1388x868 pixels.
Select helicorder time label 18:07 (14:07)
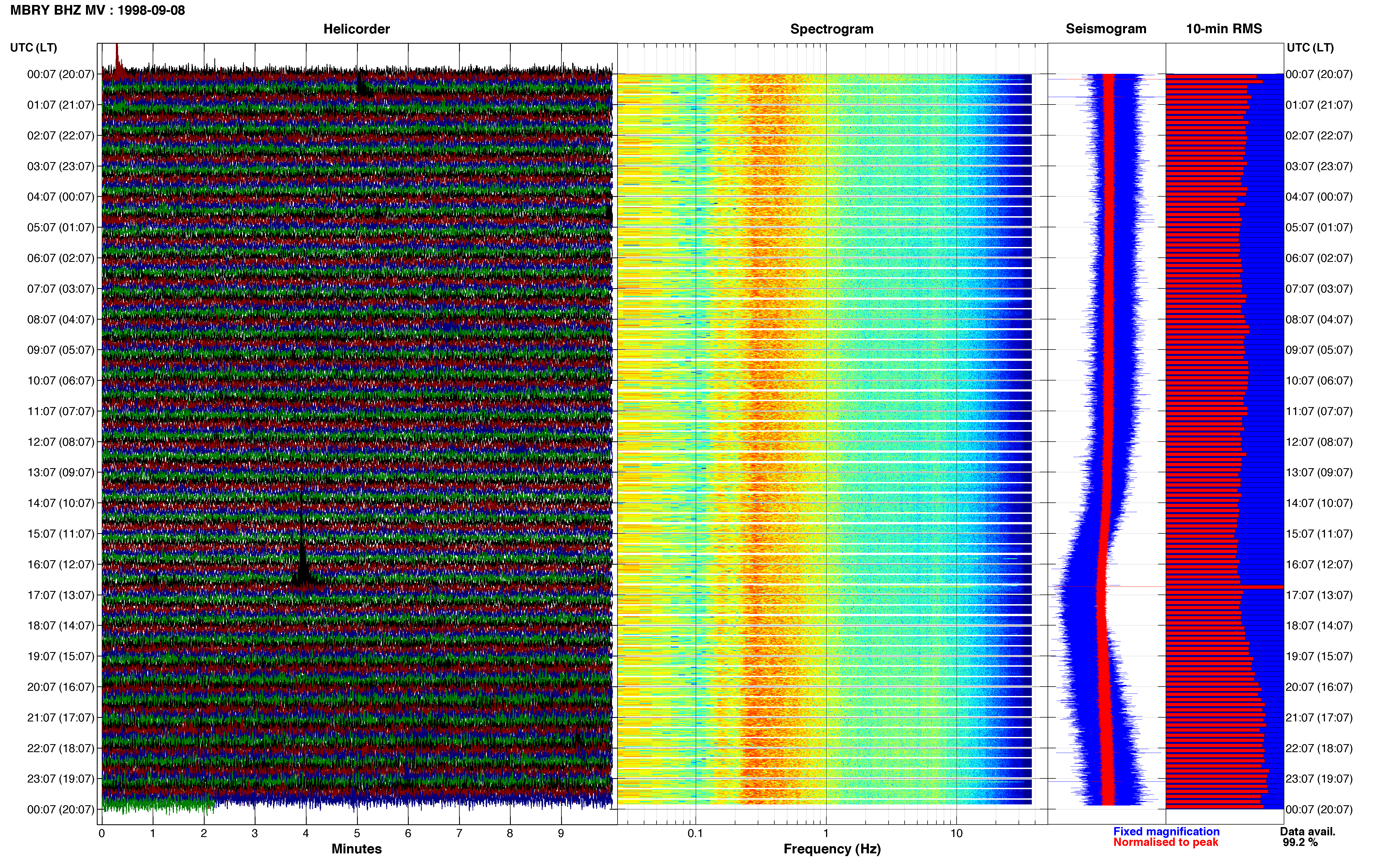click(60, 626)
